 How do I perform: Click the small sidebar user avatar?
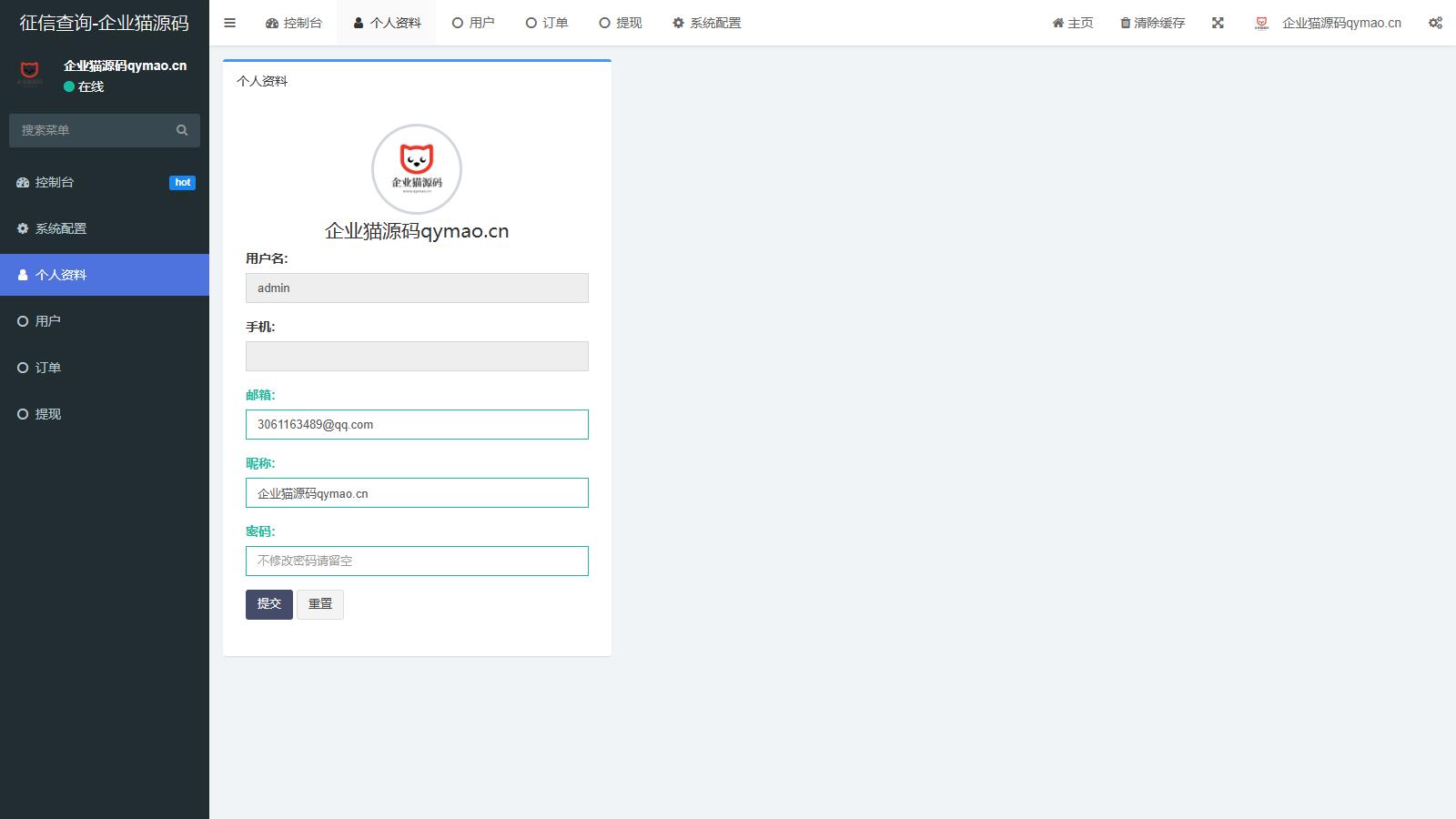(30, 73)
